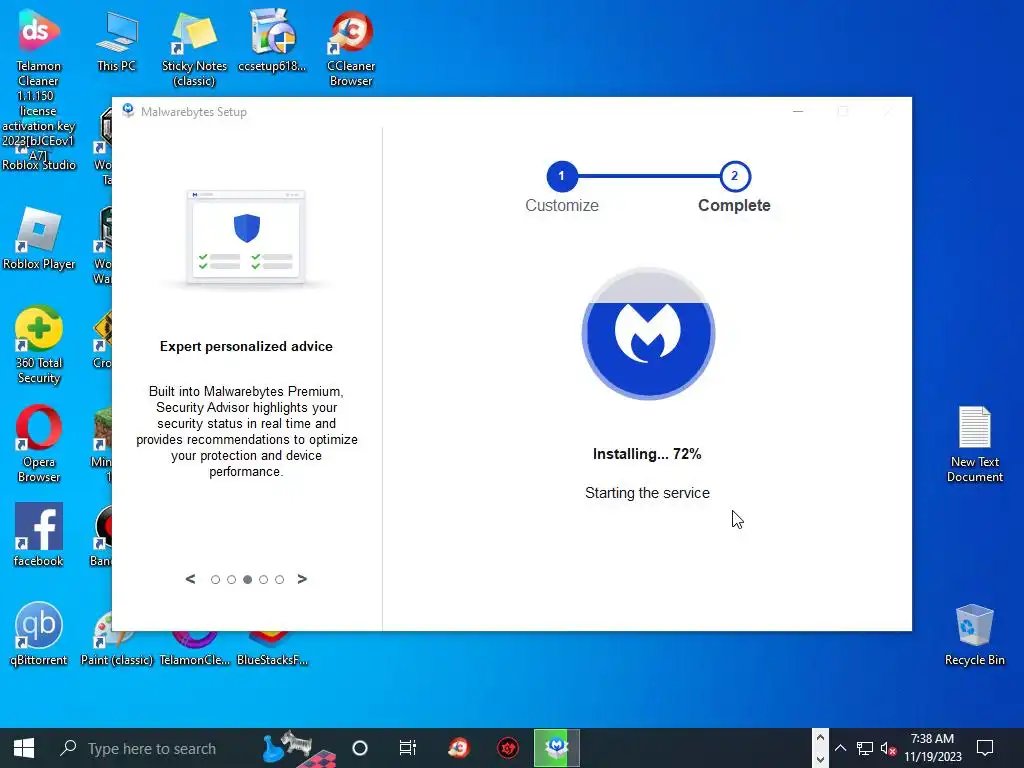Show hidden system tray icons
1024x768 pixels.
pos(840,748)
